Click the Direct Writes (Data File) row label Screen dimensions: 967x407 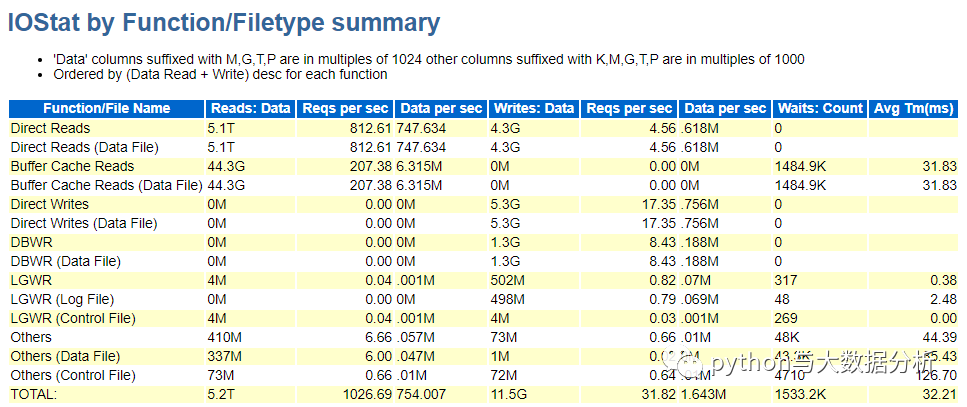84,223
